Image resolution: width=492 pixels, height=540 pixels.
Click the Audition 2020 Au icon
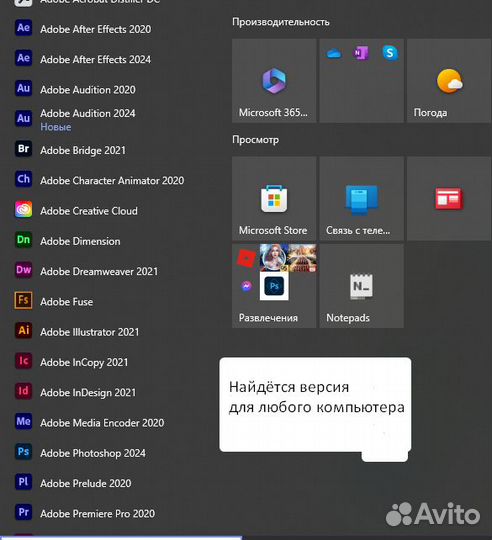(23, 89)
